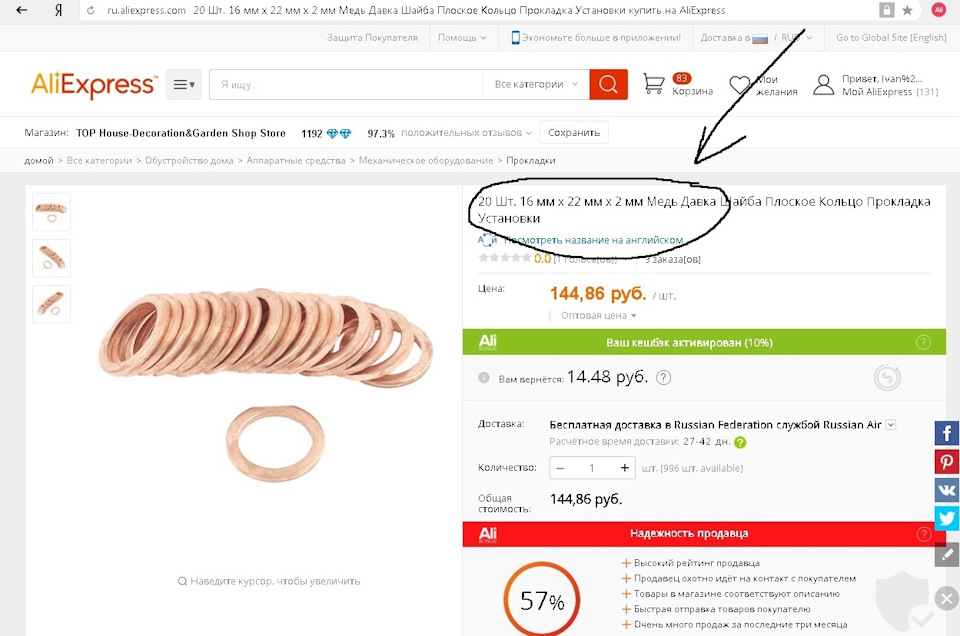The height and width of the screenshot is (636, 960).
Task: Expand the shipping method dropdown arrow
Action: 891,424
